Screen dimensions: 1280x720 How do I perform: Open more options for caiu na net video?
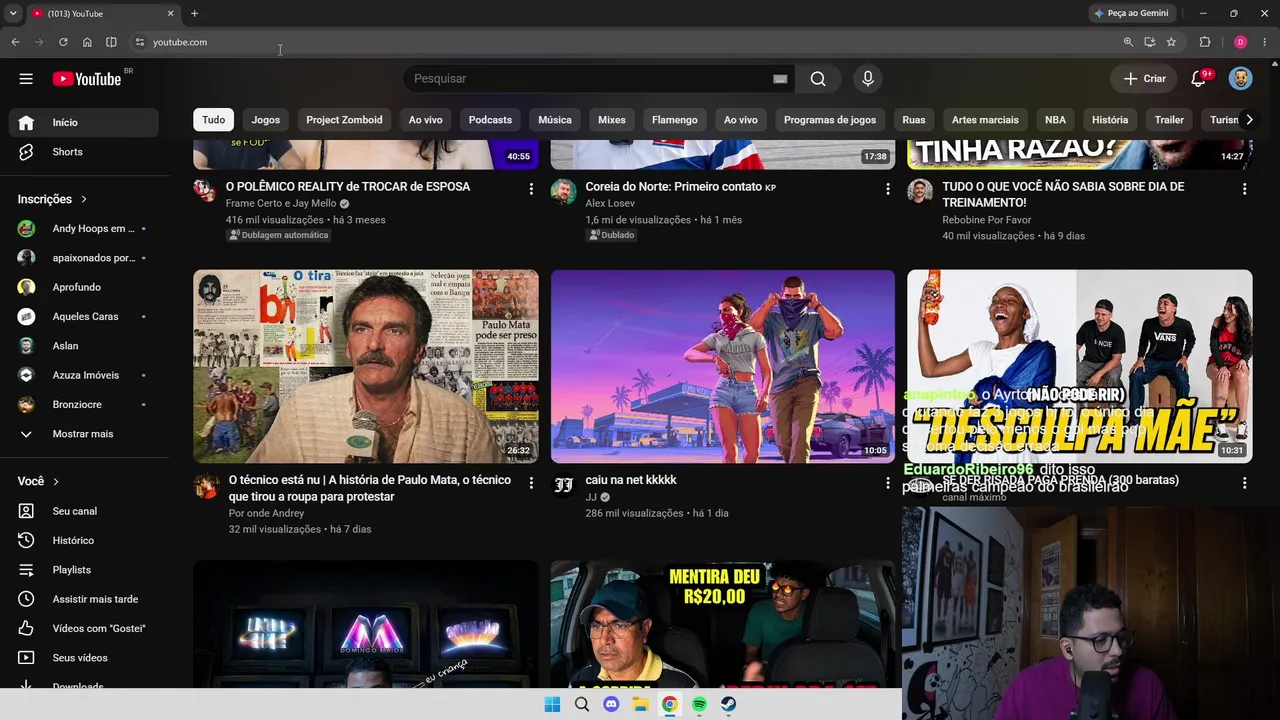pos(888,483)
